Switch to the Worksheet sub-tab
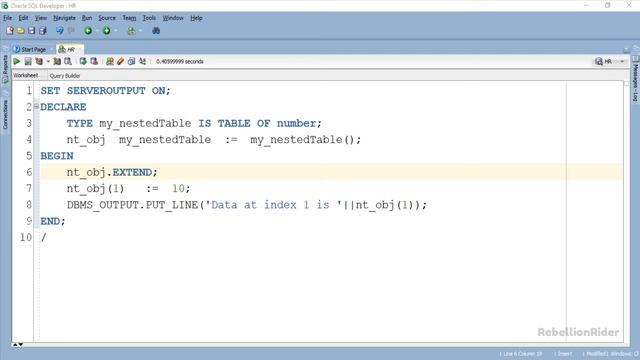The height and width of the screenshot is (360, 640). 25,76
